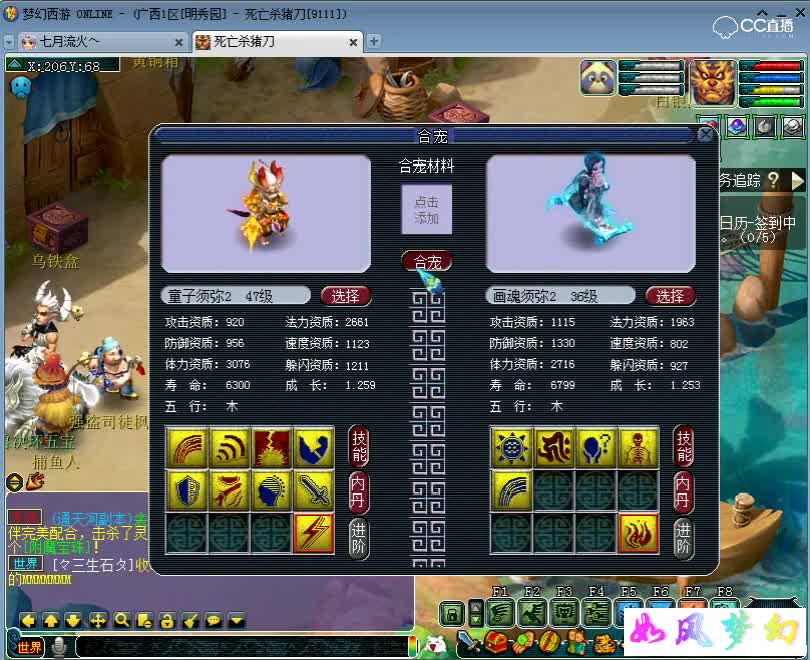Click the chat move cross-arrows icon
The height and width of the screenshot is (660, 810).
[98, 620]
